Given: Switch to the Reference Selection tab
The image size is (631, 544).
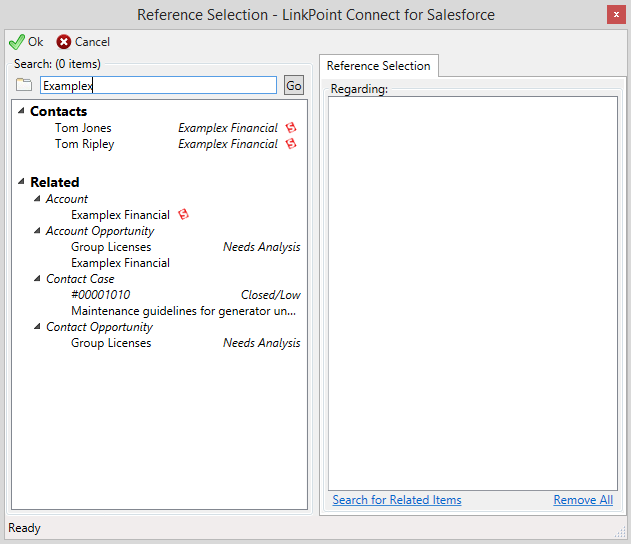Looking at the screenshot, I should click(x=379, y=66).
